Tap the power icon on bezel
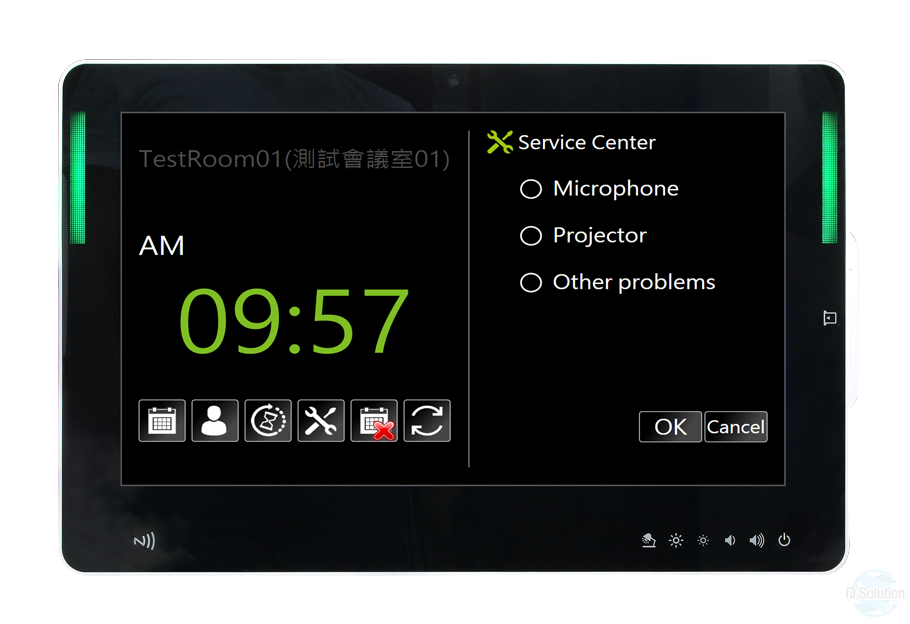 point(784,540)
